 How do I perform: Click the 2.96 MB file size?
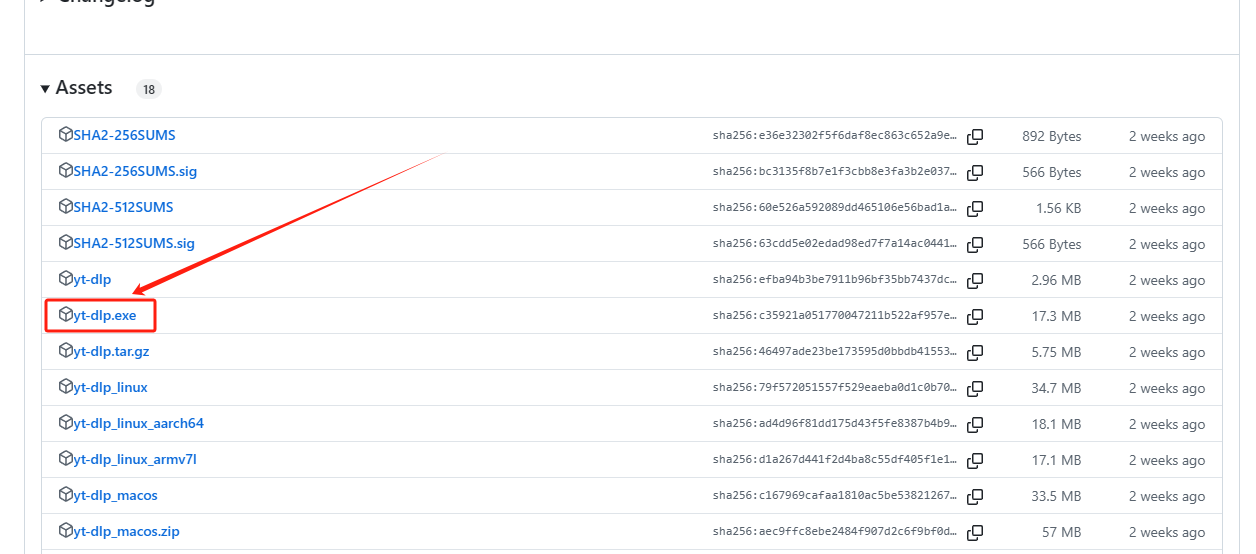point(1057,280)
